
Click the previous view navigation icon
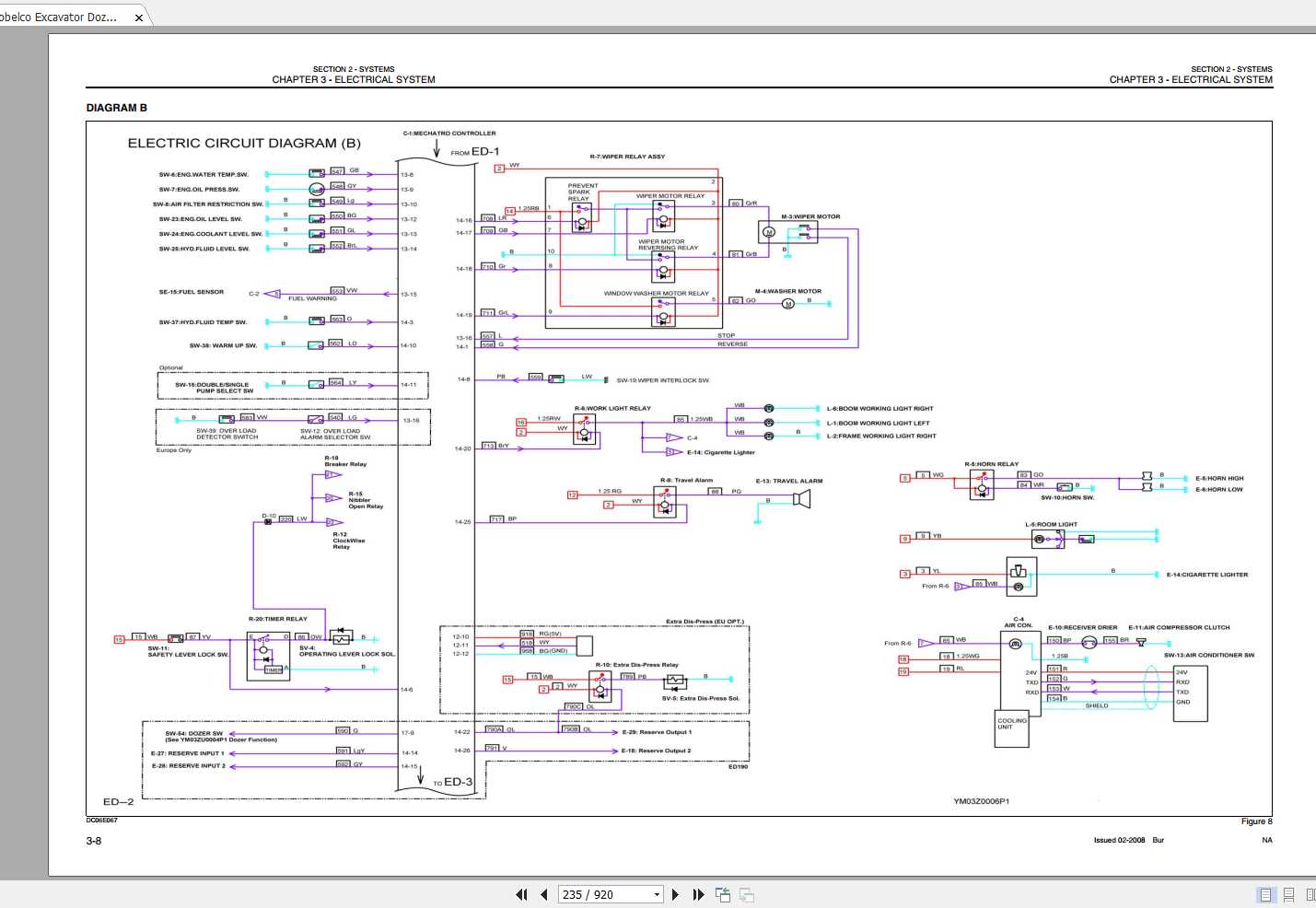723,894
